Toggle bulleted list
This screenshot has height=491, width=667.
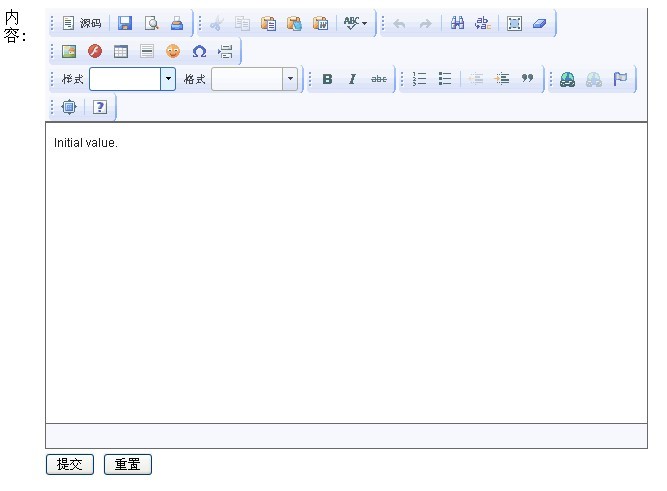click(x=445, y=79)
